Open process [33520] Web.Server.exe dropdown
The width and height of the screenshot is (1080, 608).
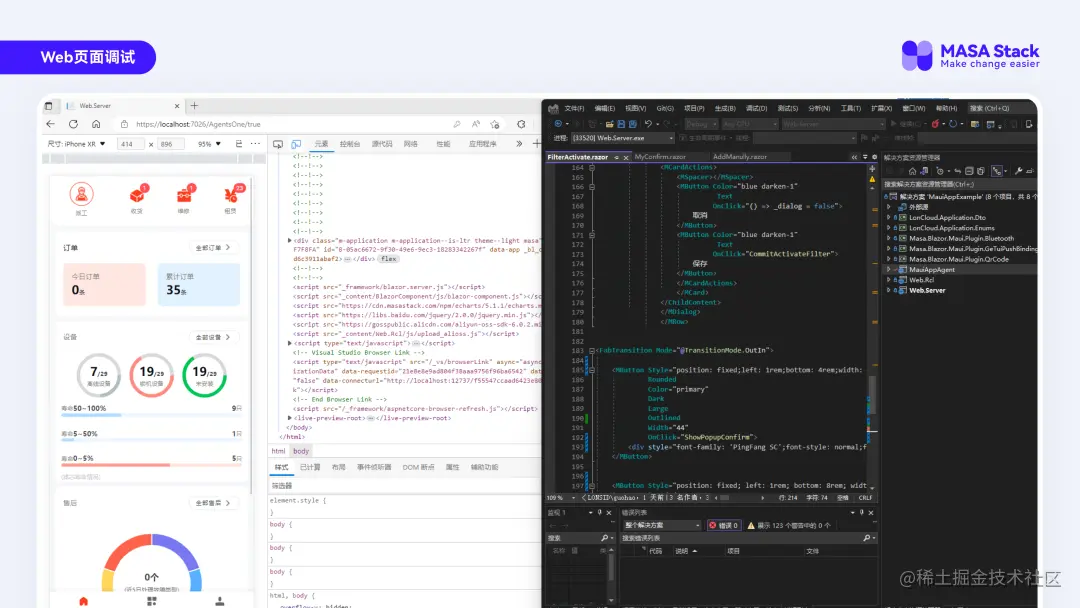click(623, 138)
